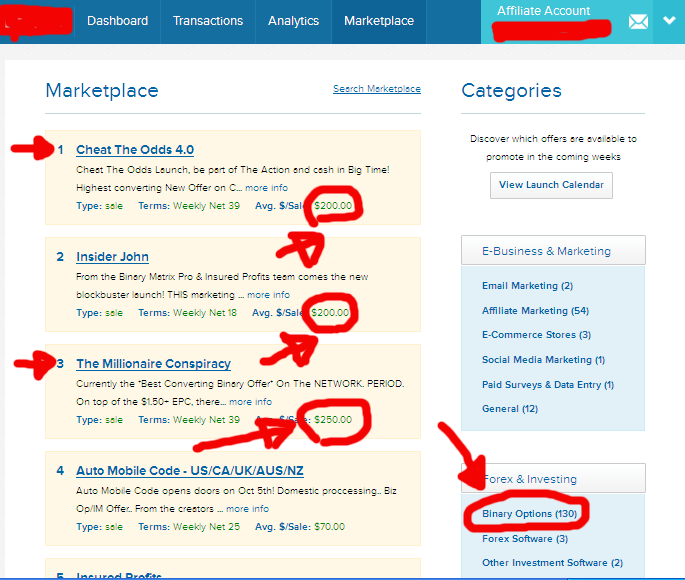Viewport: 685px width, 580px height.
Task: Open the mail envelope icon
Action: pyautogui.click(x=638, y=21)
